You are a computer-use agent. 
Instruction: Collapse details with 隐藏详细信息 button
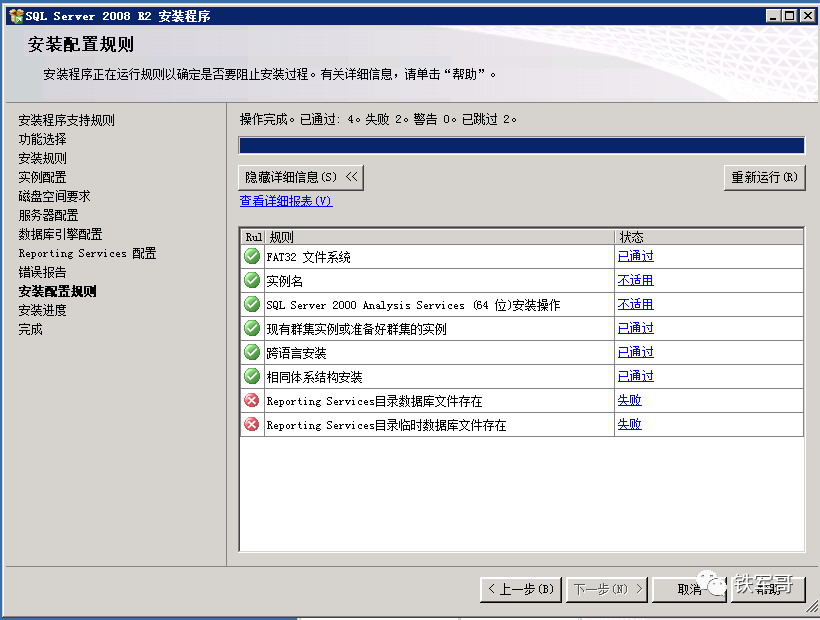[x=301, y=177]
